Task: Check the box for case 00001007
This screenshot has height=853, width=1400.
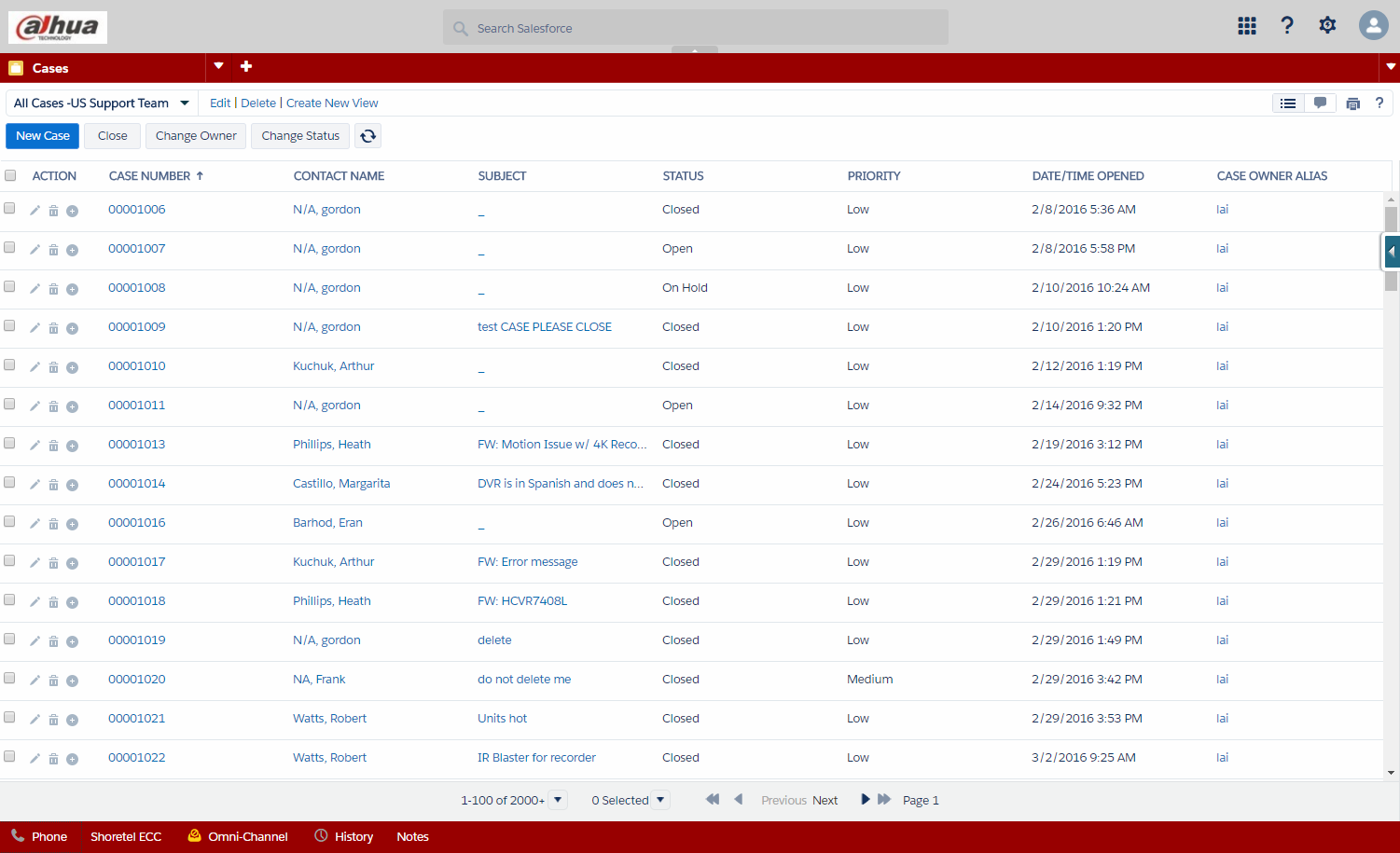Action: click(9, 247)
